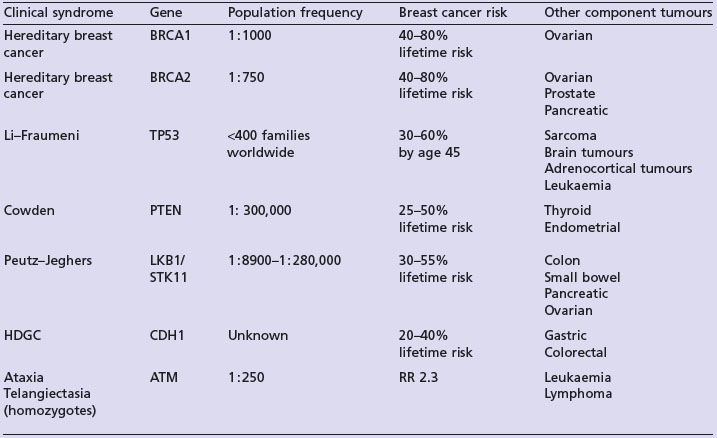Select the 1:8900–1:280,000 frequency cell

coord(285,260)
